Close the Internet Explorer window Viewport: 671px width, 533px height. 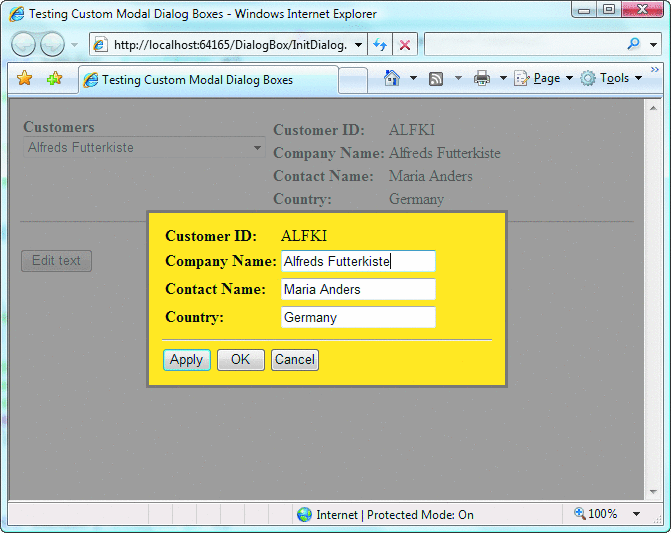642,9
